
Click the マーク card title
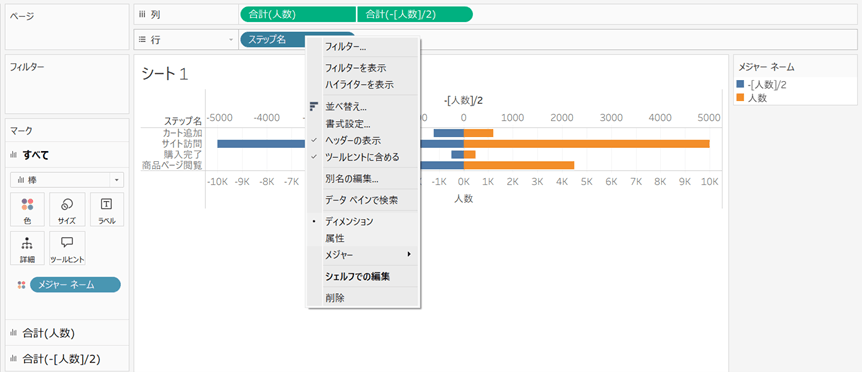point(21,131)
